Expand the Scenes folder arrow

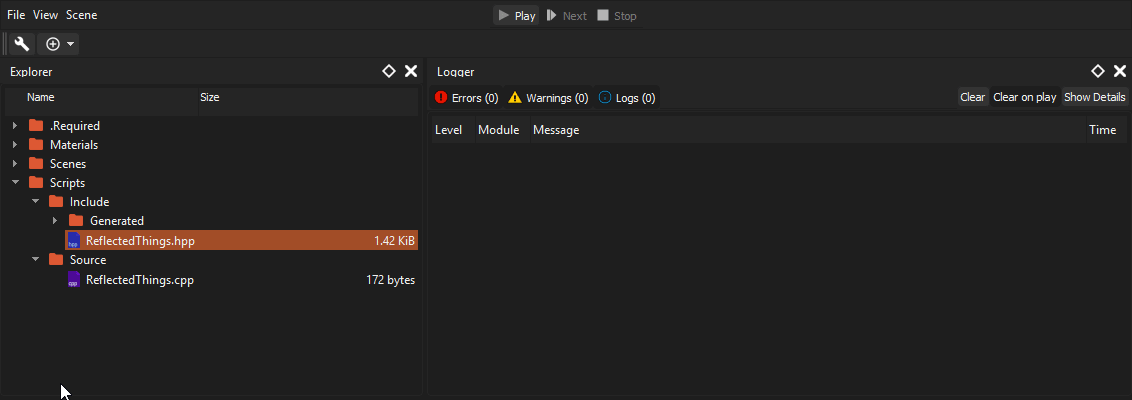coord(15,164)
